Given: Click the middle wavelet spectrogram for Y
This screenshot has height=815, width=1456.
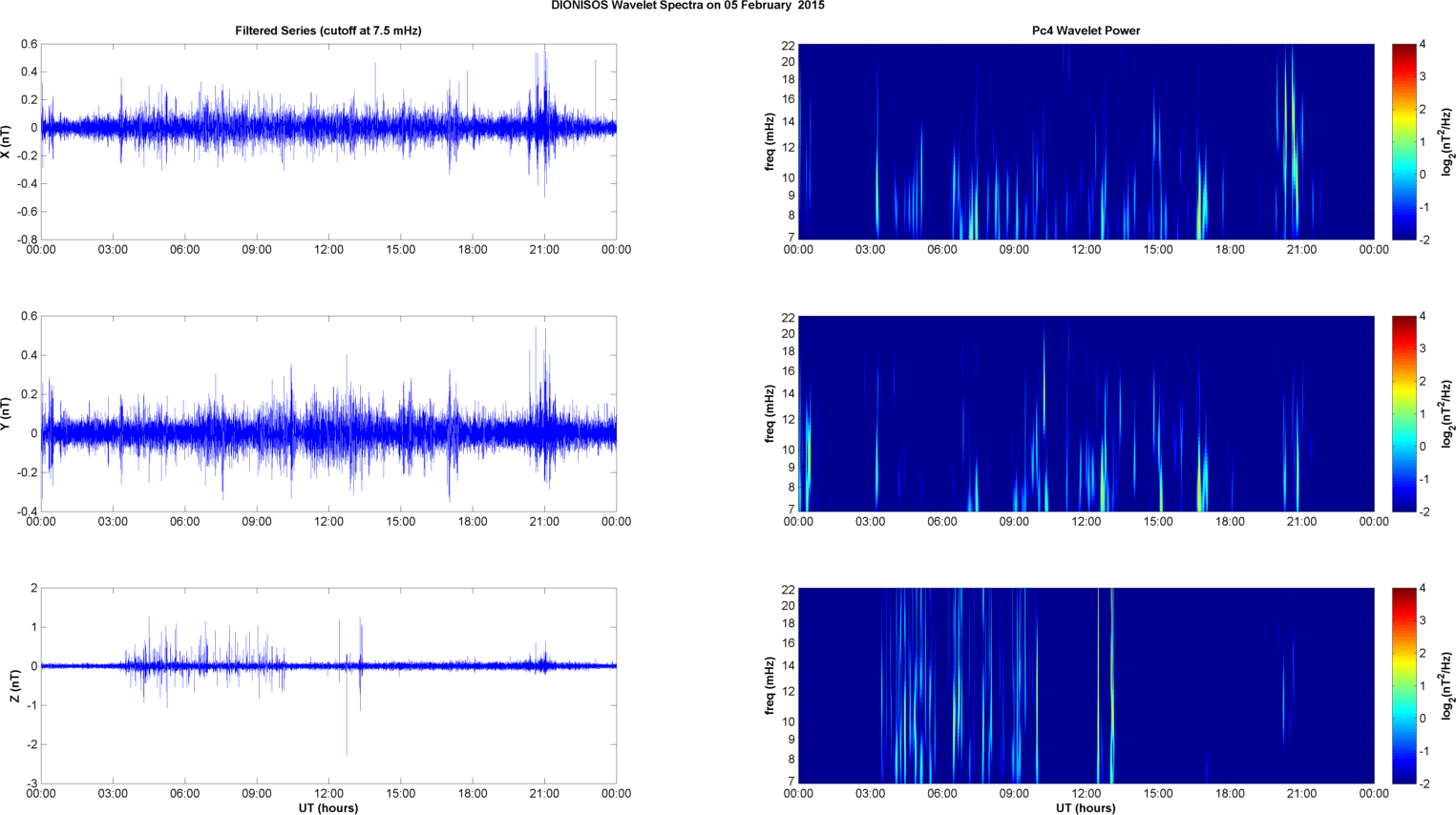Looking at the screenshot, I should [x=1086, y=413].
